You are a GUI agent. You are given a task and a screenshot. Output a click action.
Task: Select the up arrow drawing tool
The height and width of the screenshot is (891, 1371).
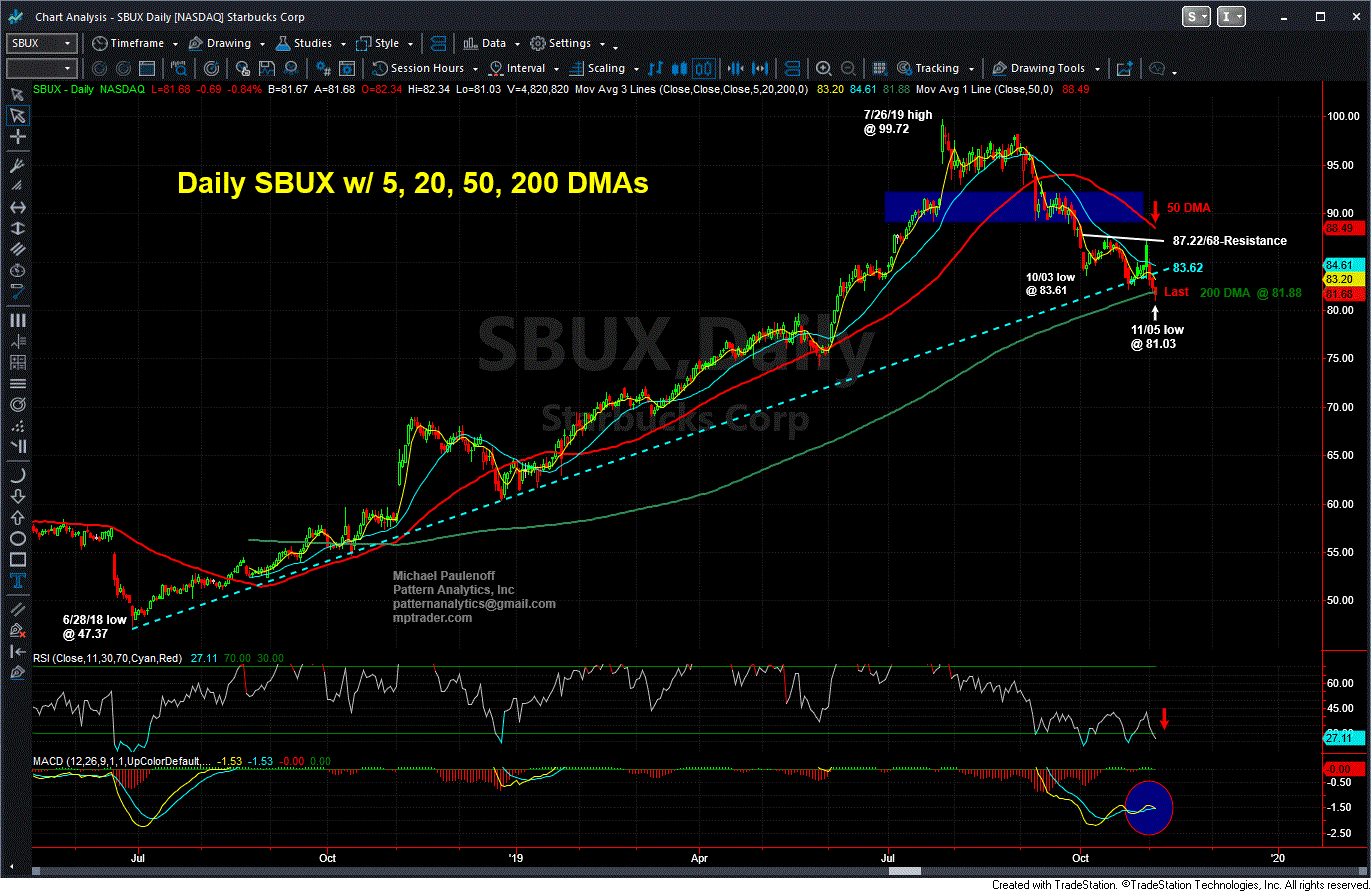coord(17,519)
